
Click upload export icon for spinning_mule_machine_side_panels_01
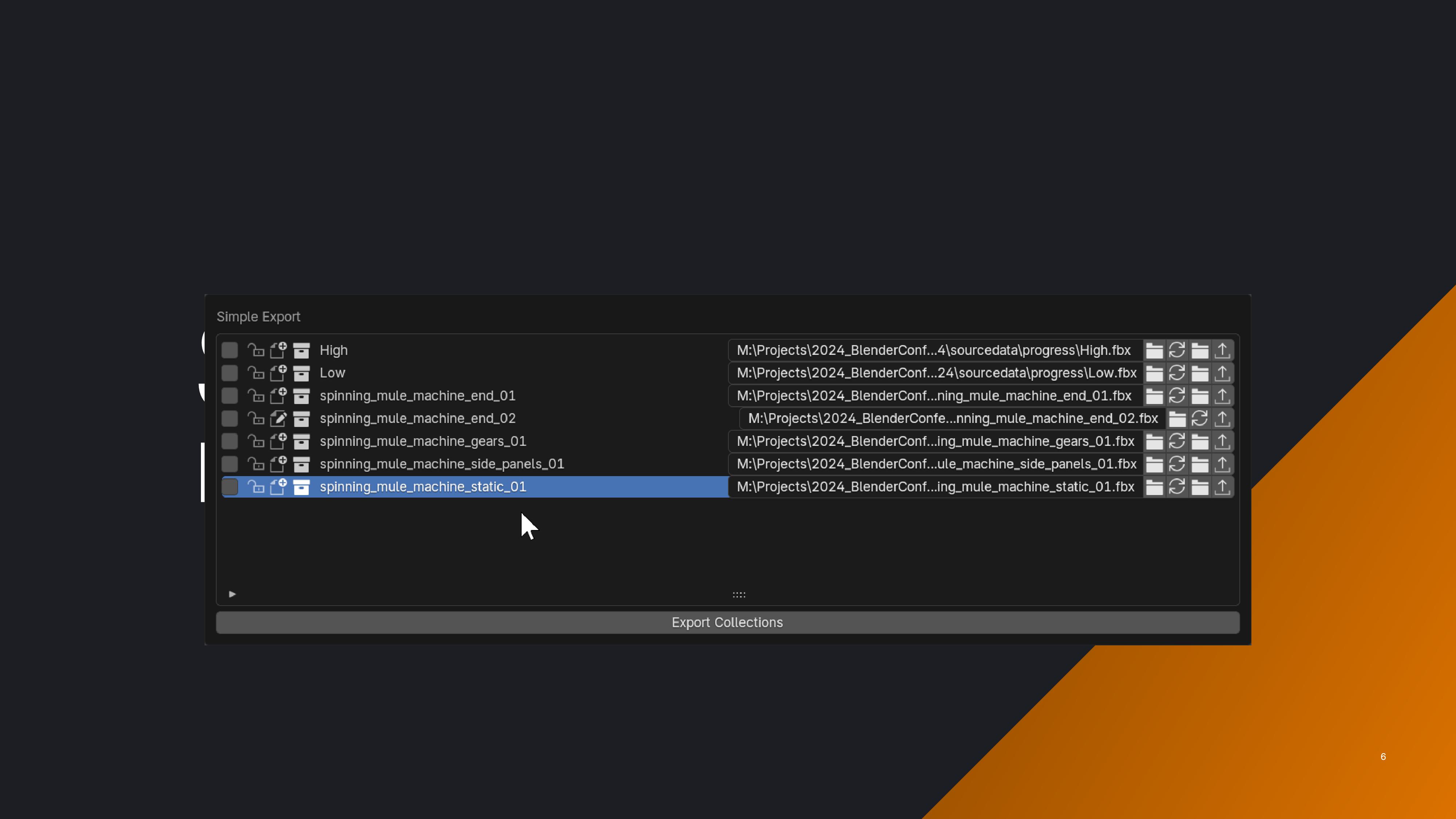pos(1222,464)
